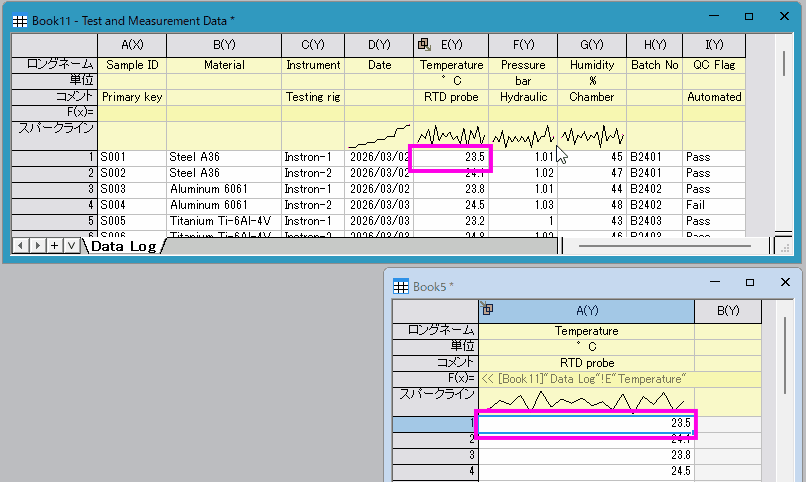Viewport: 806px width, 482px height.
Task: Select the 2026/03/03 date cell in row 4
Action: tap(379, 205)
